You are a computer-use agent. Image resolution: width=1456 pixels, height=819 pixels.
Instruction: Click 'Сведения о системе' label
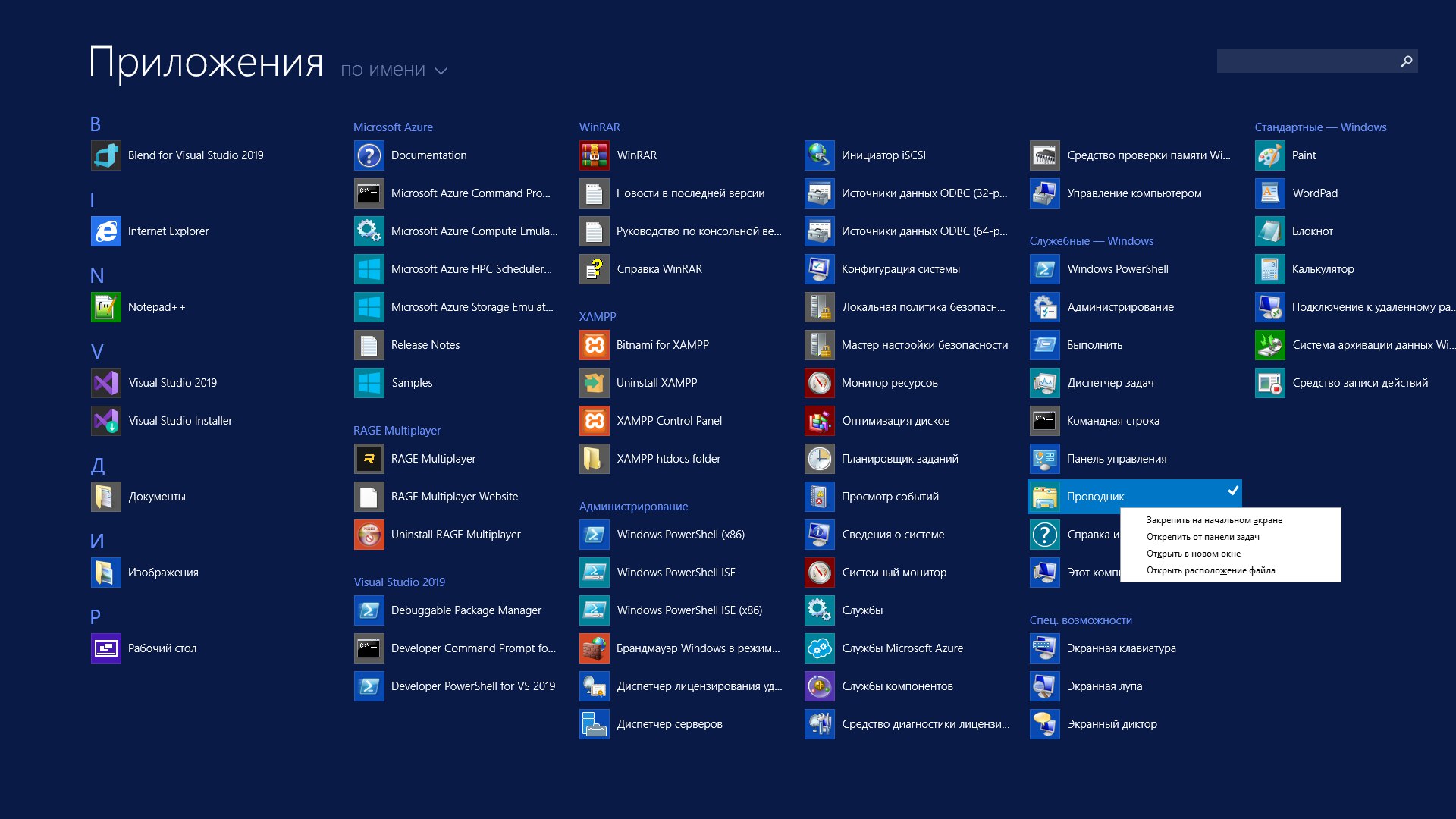(x=893, y=535)
